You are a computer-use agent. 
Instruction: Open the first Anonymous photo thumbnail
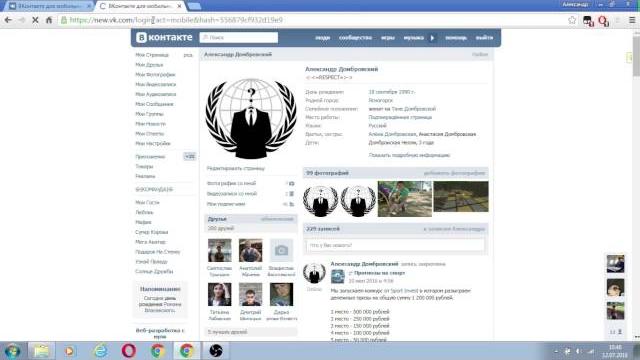coord(321,200)
